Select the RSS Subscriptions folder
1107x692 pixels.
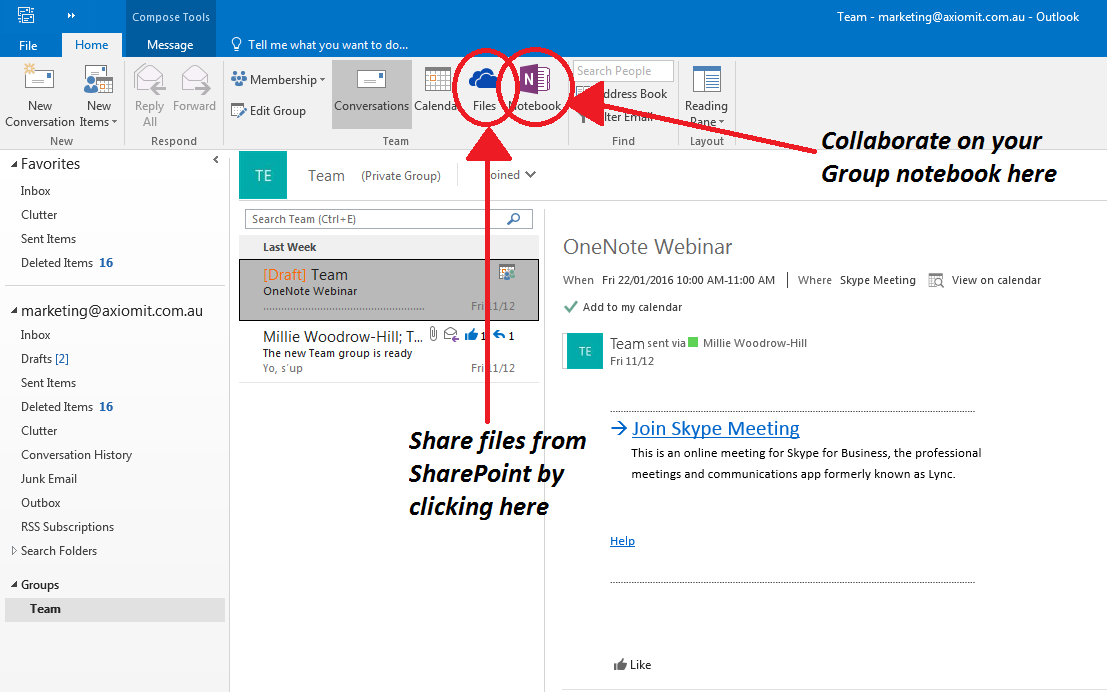67,527
